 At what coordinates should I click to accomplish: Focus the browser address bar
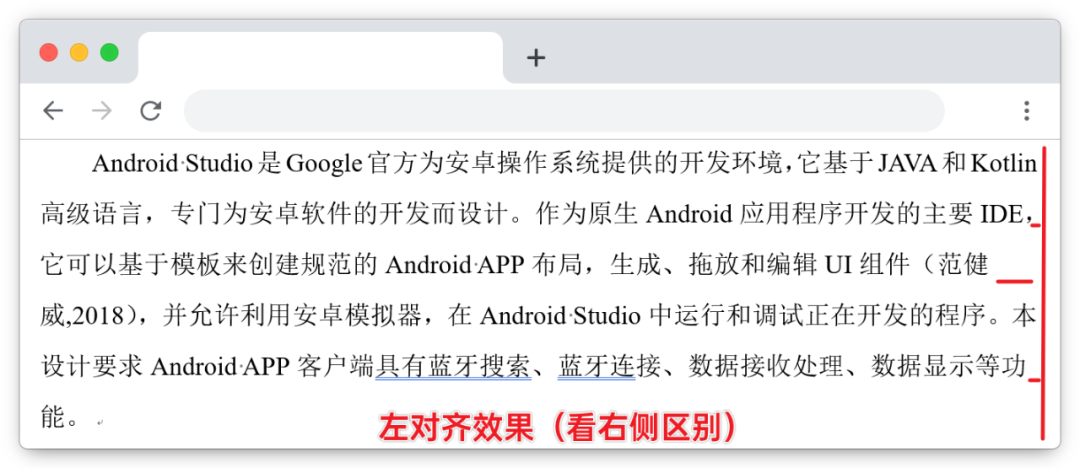[x=563, y=110]
